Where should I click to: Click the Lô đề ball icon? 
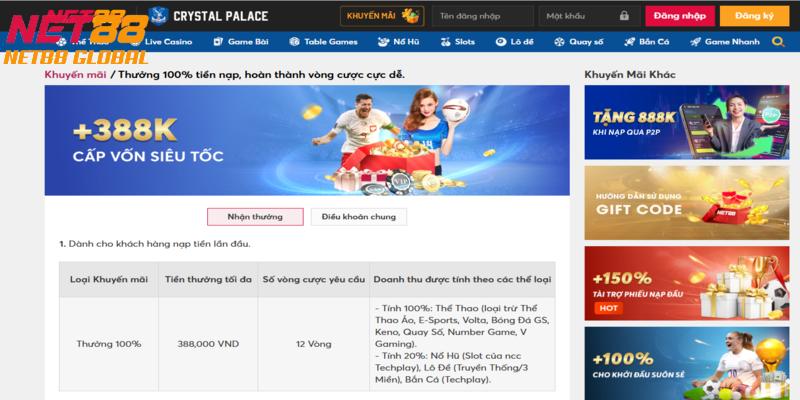point(501,42)
